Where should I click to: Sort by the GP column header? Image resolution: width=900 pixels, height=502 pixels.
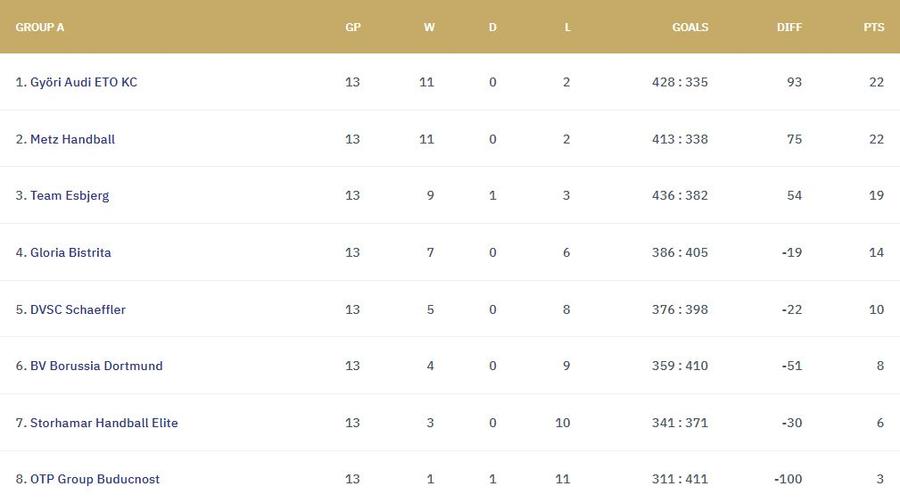tap(353, 27)
